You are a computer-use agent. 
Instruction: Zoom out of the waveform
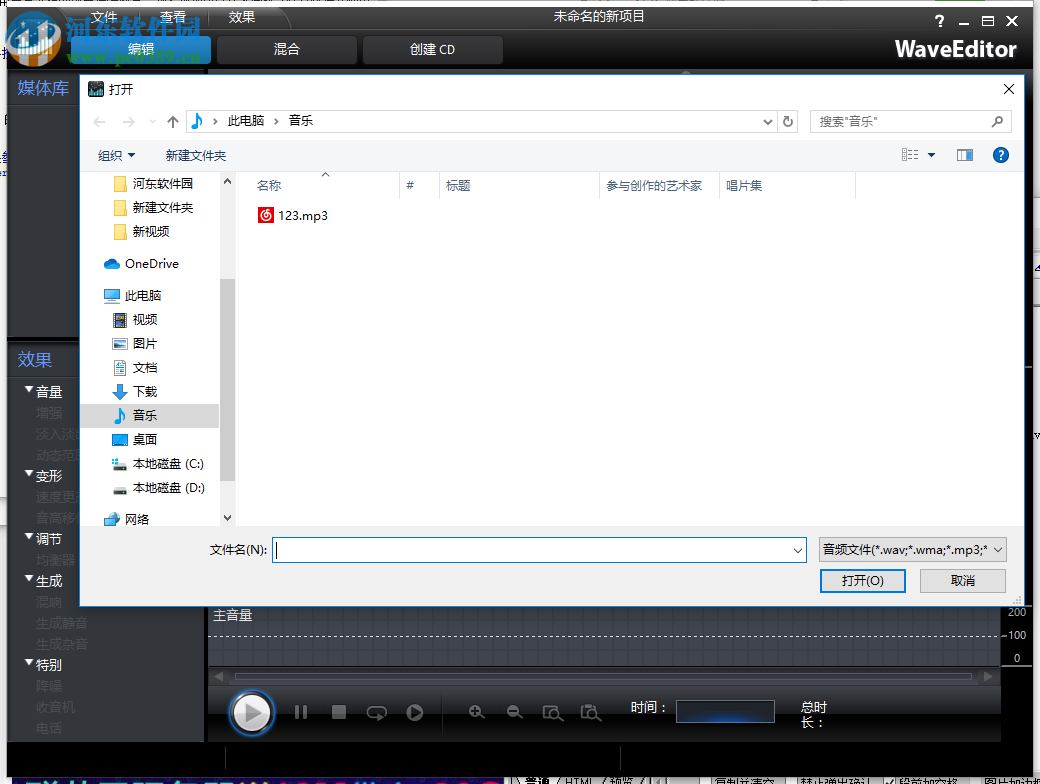click(x=514, y=712)
